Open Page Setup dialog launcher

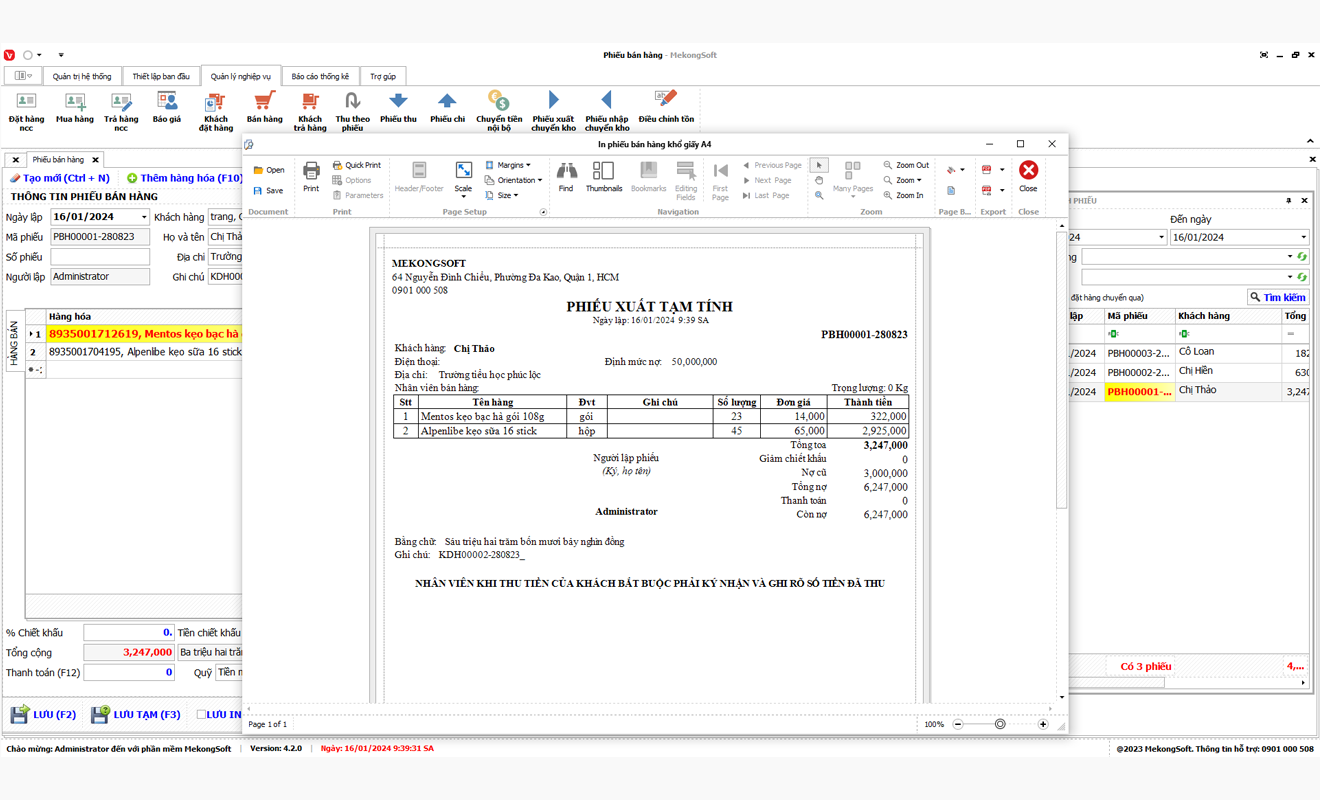point(544,212)
